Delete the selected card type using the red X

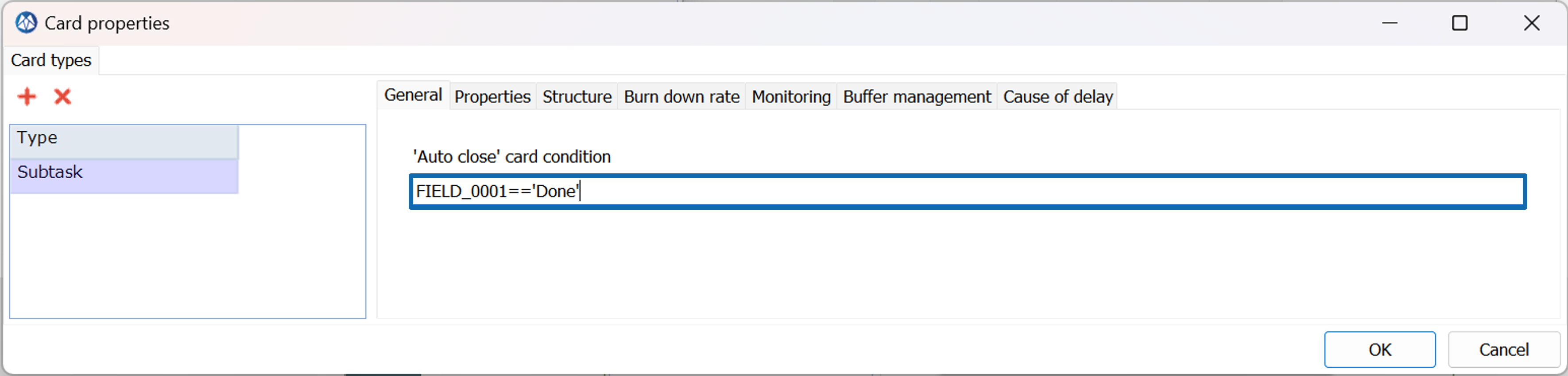(62, 96)
